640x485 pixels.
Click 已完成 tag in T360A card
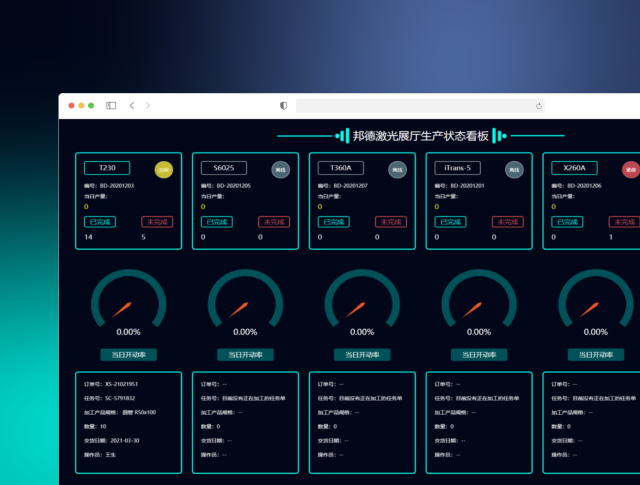click(333, 222)
